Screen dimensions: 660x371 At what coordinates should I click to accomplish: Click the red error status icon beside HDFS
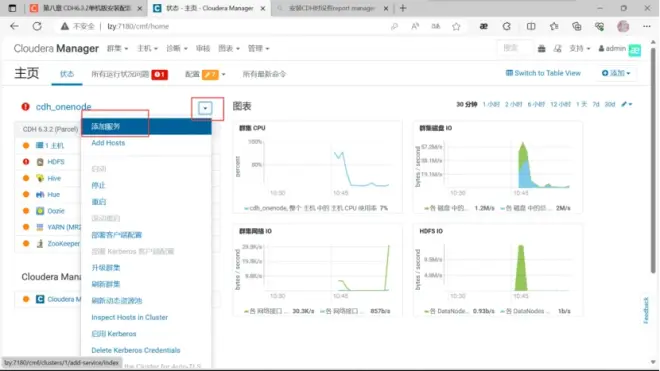pyautogui.click(x=26, y=162)
